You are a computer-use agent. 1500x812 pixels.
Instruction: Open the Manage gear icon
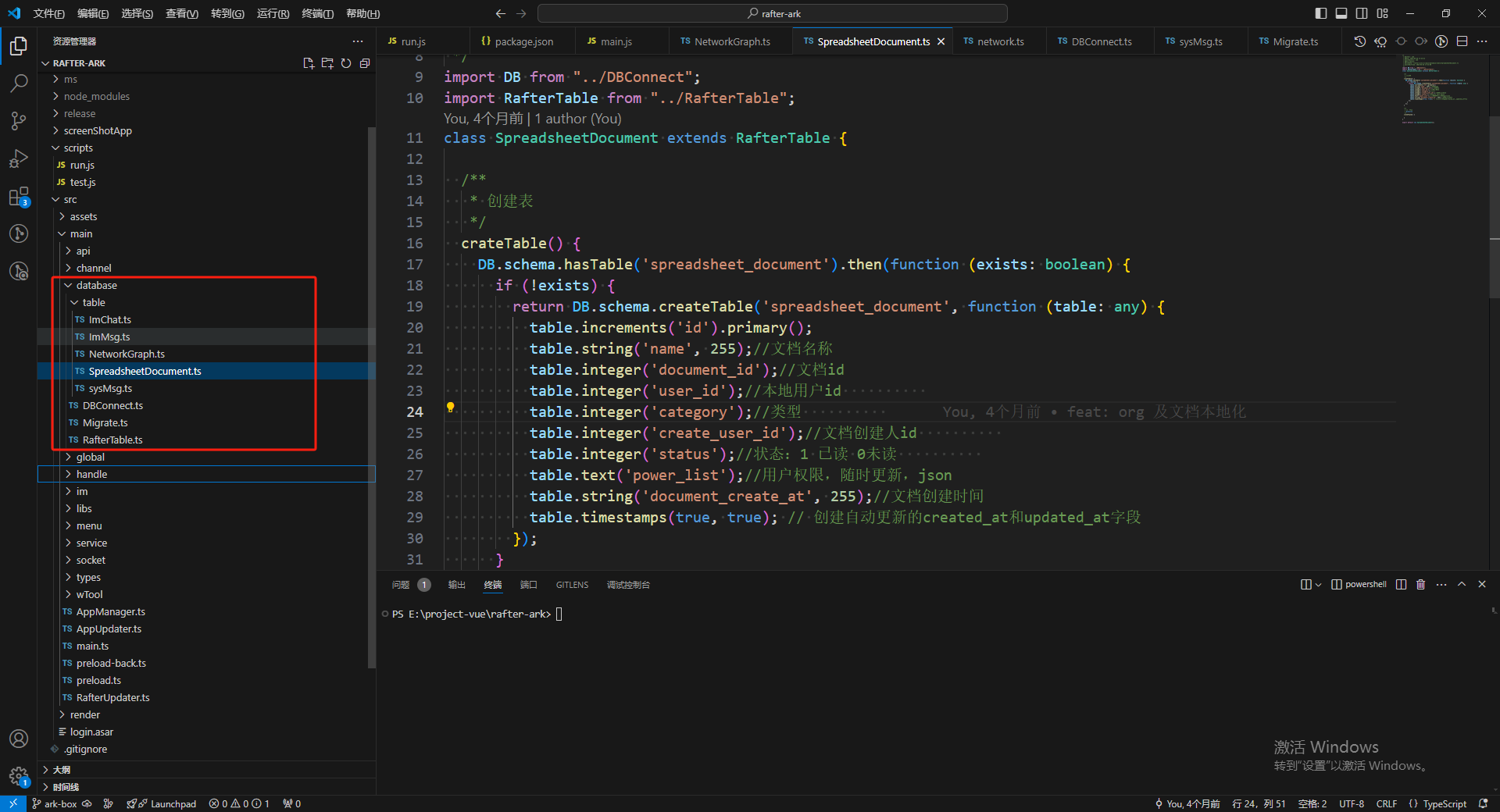19,776
